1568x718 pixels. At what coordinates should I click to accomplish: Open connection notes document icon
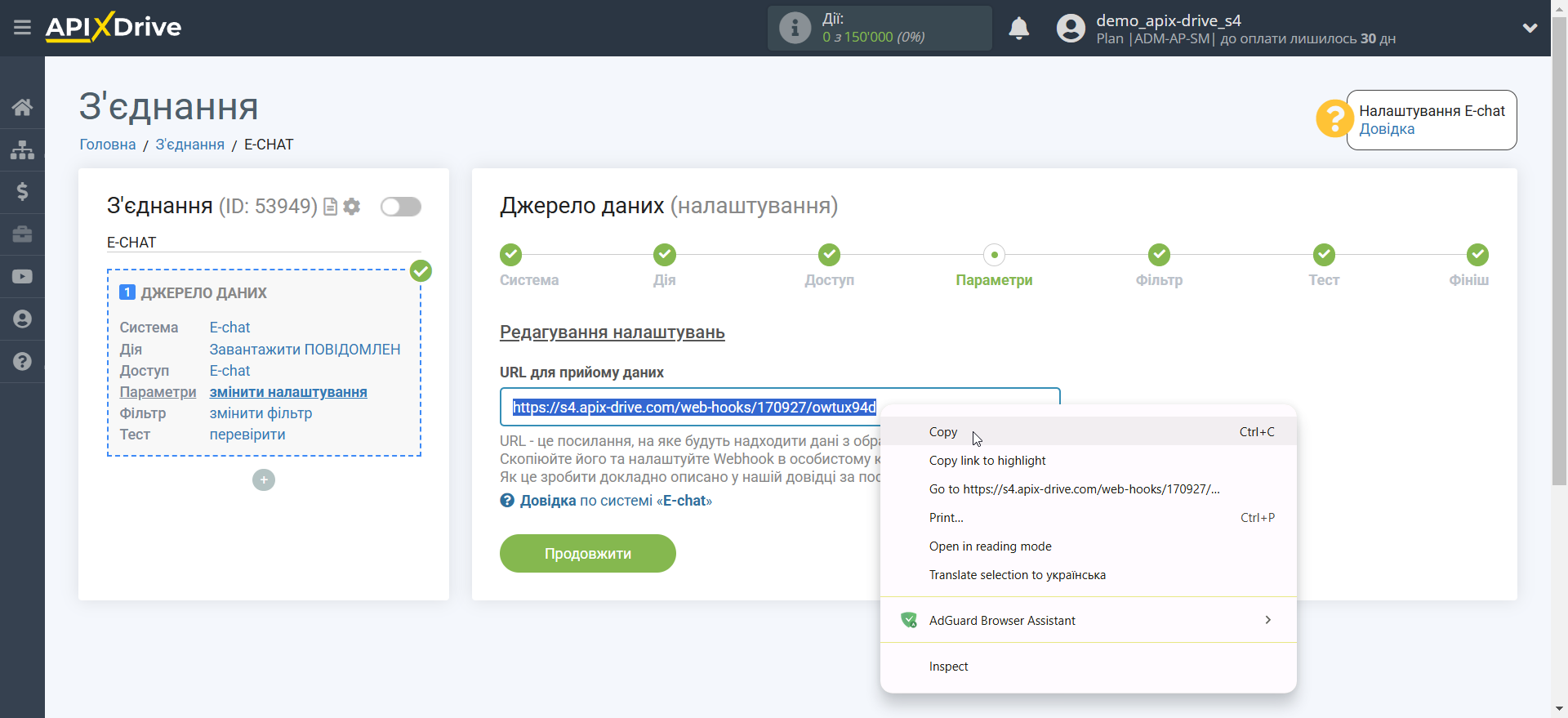click(330, 207)
